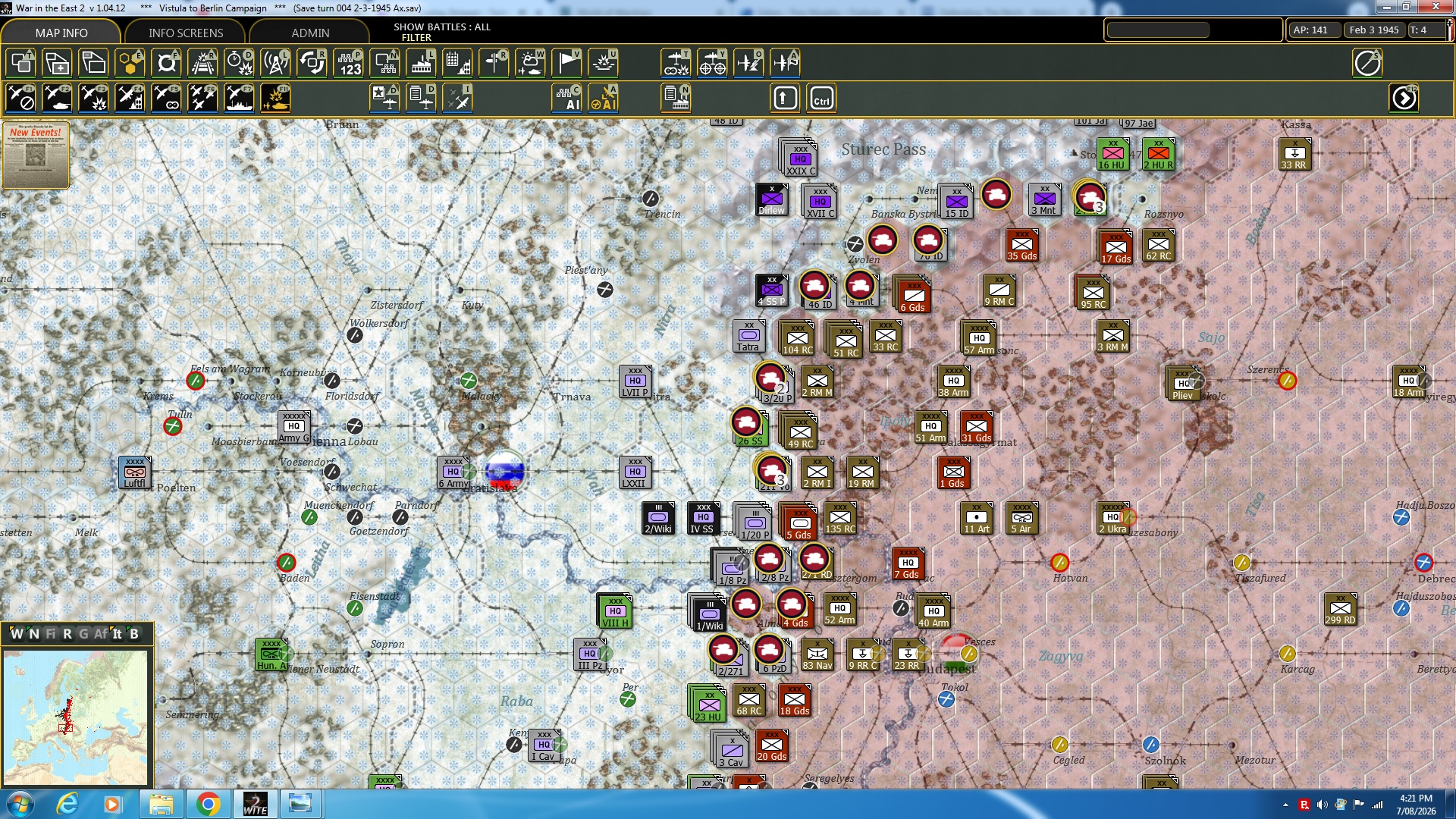Click the circle with slash icon (S)
This screenshot has height=819, width=1456.
click(x=1367, y=63)
